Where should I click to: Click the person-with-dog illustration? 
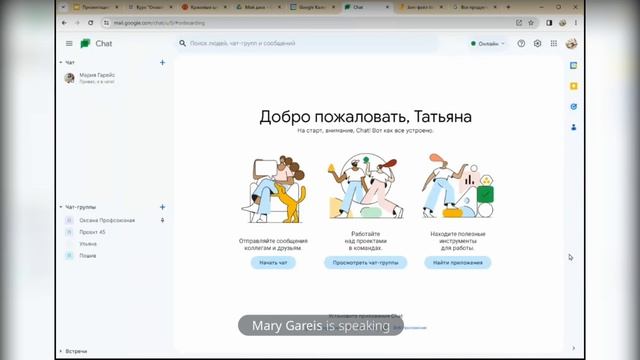pyautogui.click(x=273, y=189)
